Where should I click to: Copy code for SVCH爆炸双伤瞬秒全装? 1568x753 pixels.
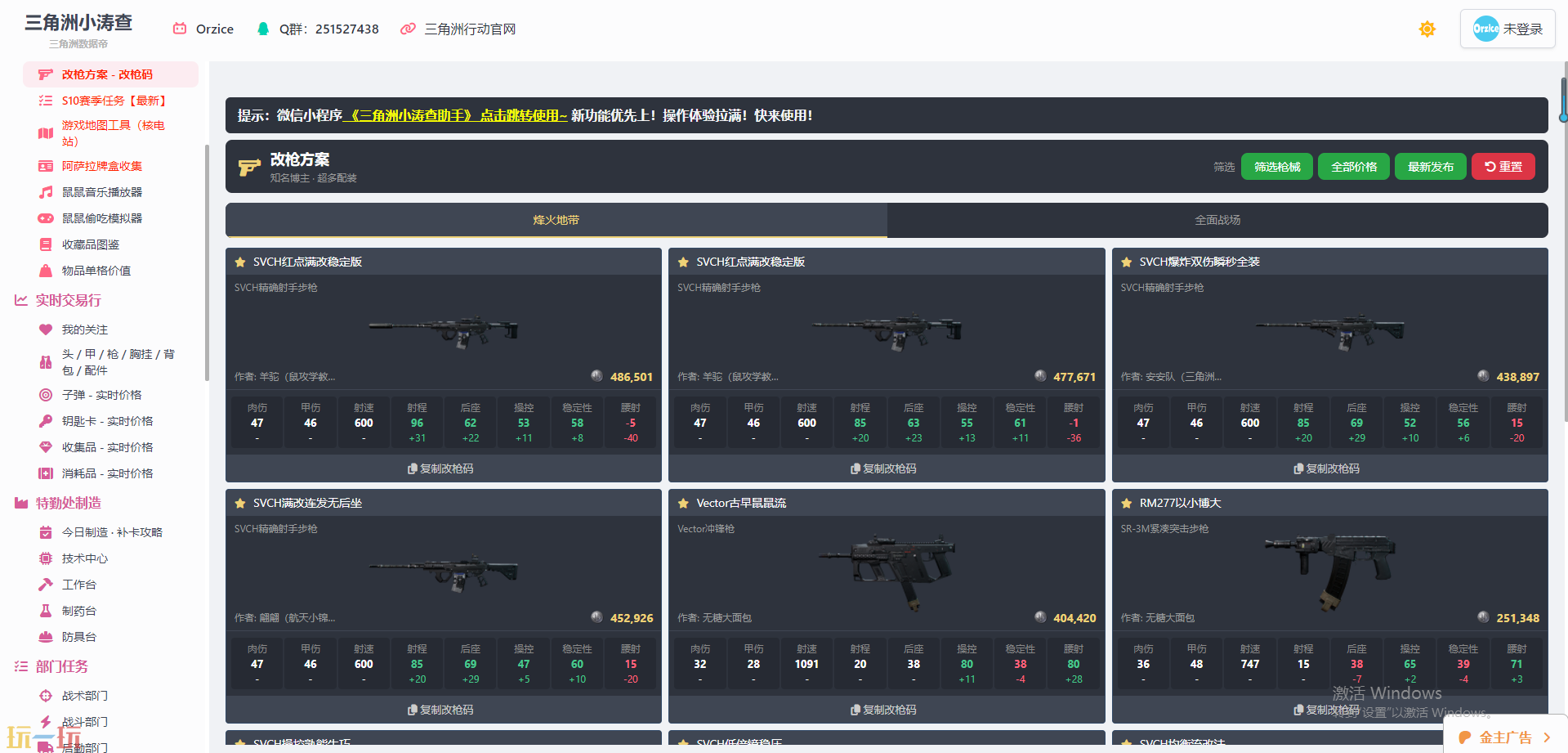[x=1327, y=468]
